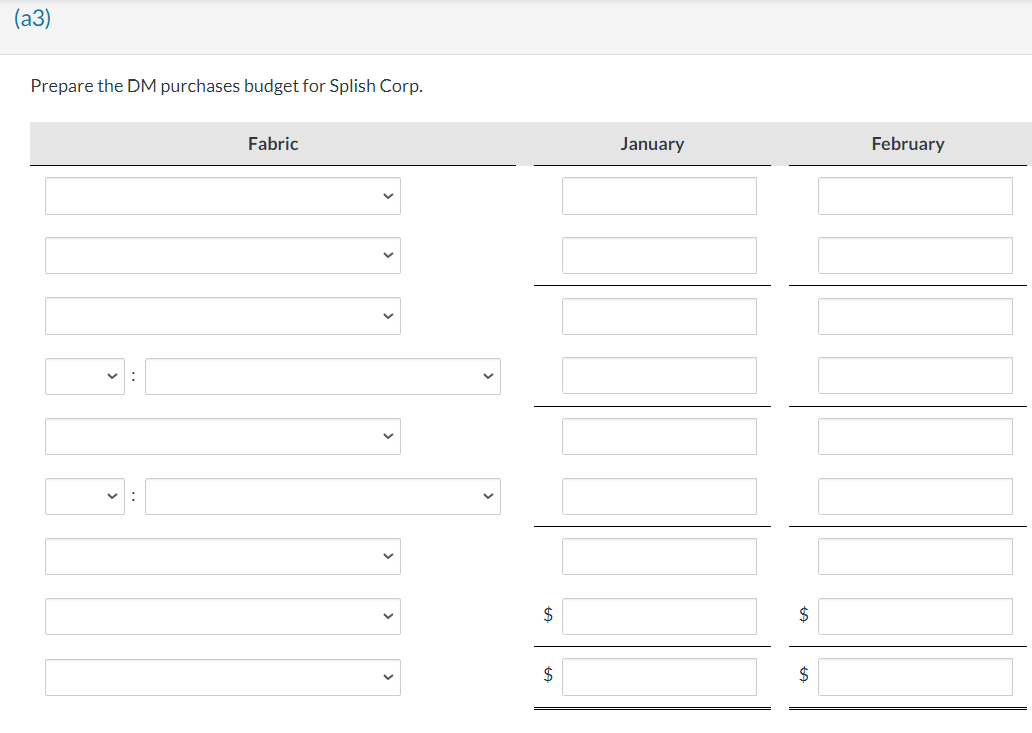Viewport: 1032px width, 733px height.
Task: Open the third row label dropdown
Action: 222,316
